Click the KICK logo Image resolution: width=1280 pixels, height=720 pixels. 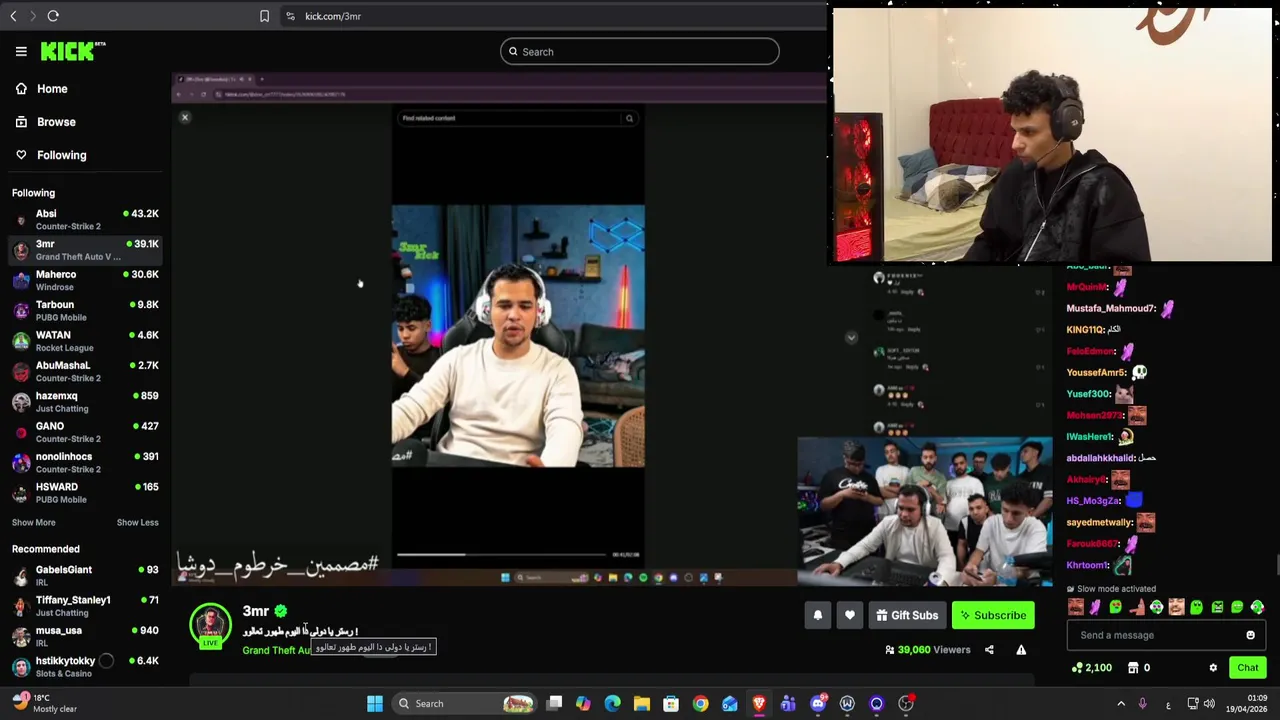click(72, 51)
